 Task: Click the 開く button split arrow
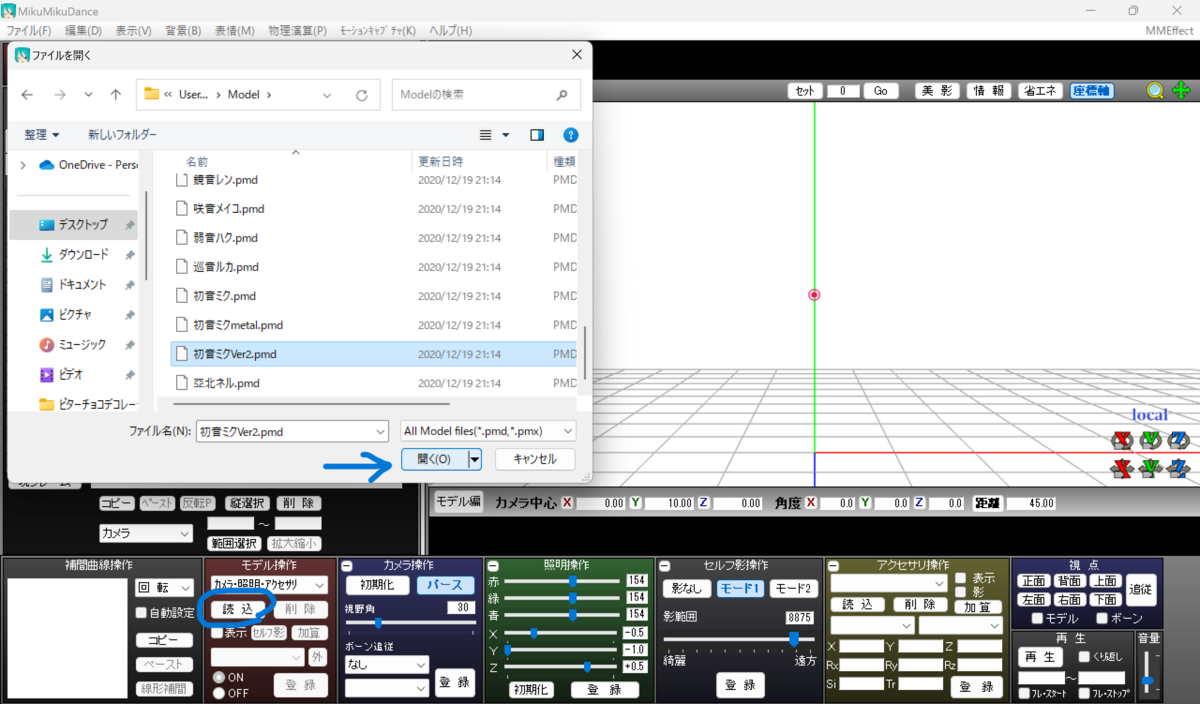pos(475,459)
